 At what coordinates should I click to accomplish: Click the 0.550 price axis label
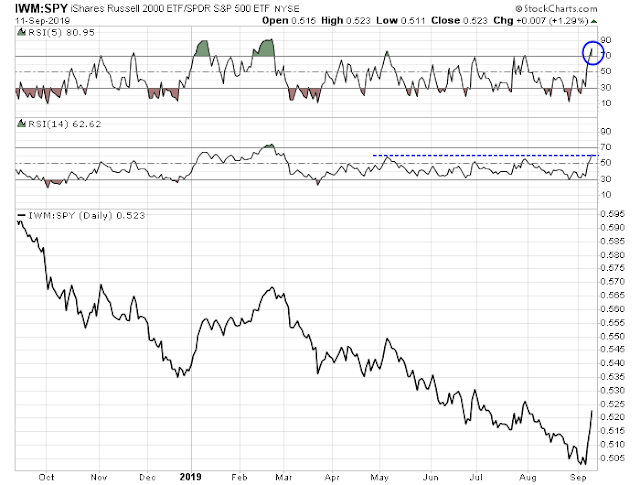coord(612,336)
